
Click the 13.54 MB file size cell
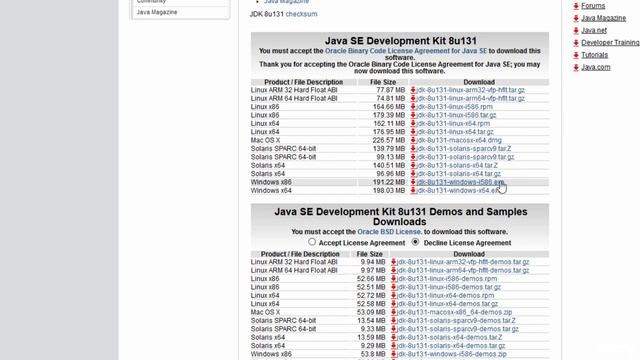(370, 321)
